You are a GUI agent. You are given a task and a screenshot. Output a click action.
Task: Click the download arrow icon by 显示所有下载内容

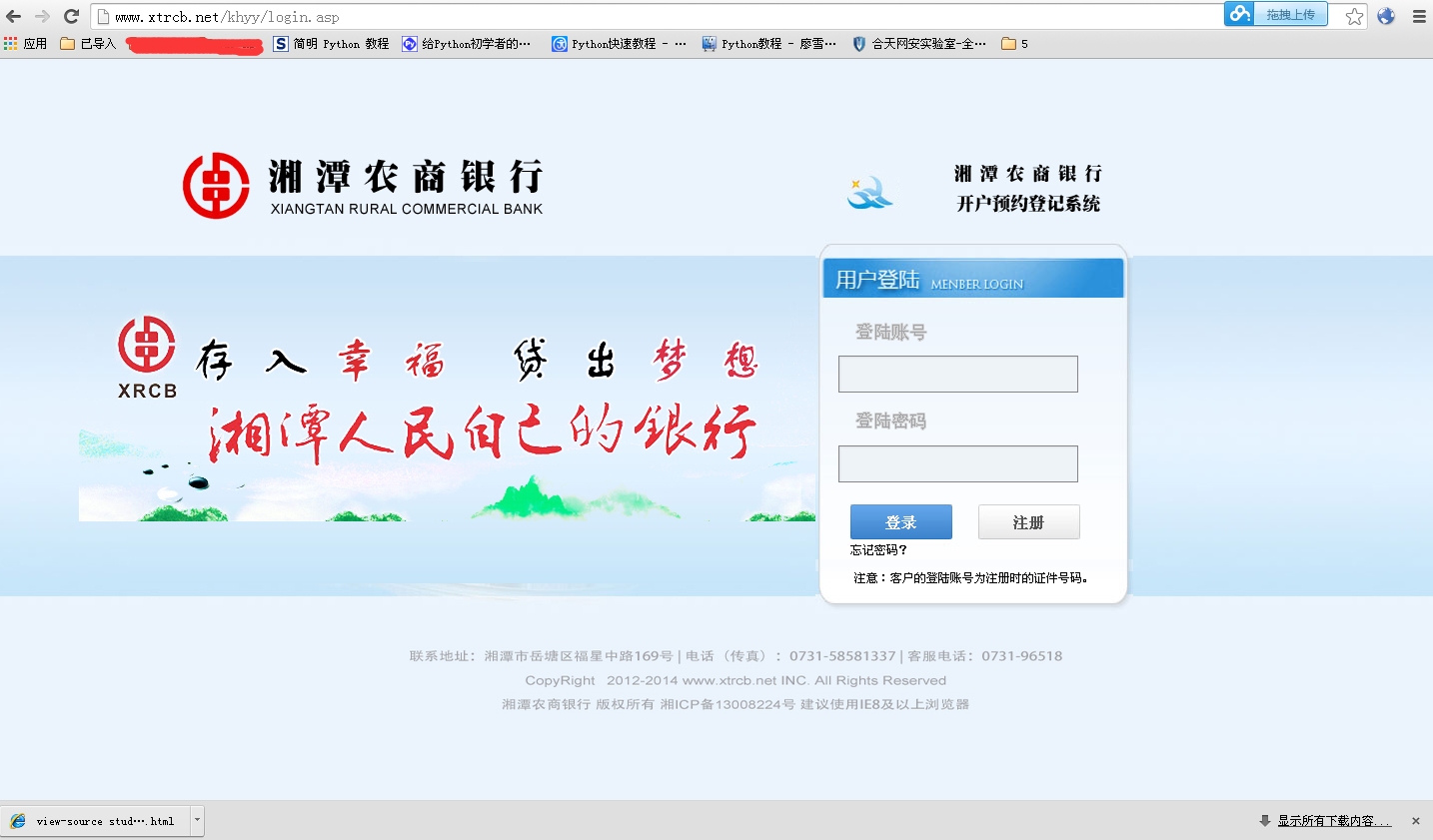coord(1264,821)
